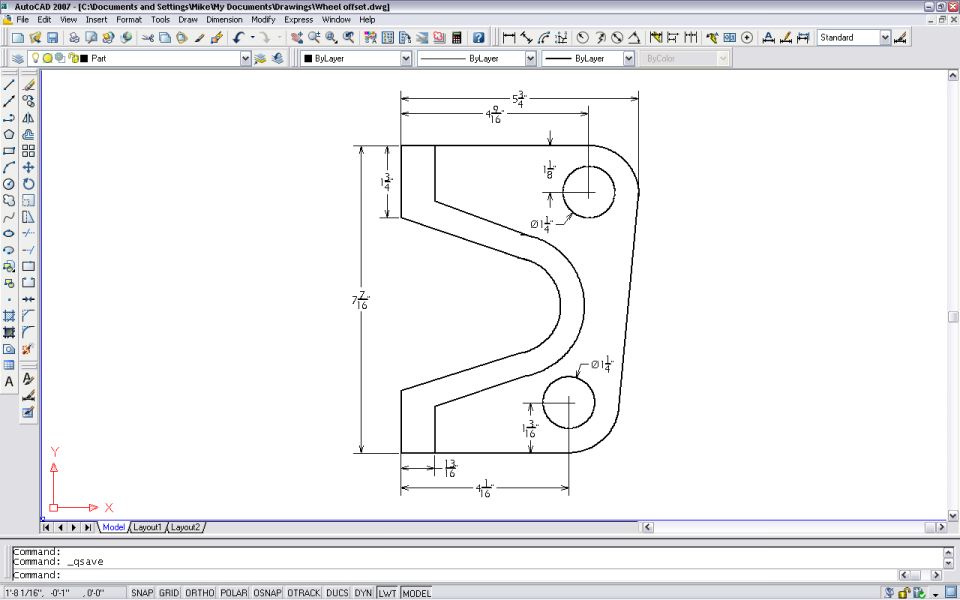Select the Circle draw tool
The image size is (960, 600).
pyautogui.click(x=9, y=184)
